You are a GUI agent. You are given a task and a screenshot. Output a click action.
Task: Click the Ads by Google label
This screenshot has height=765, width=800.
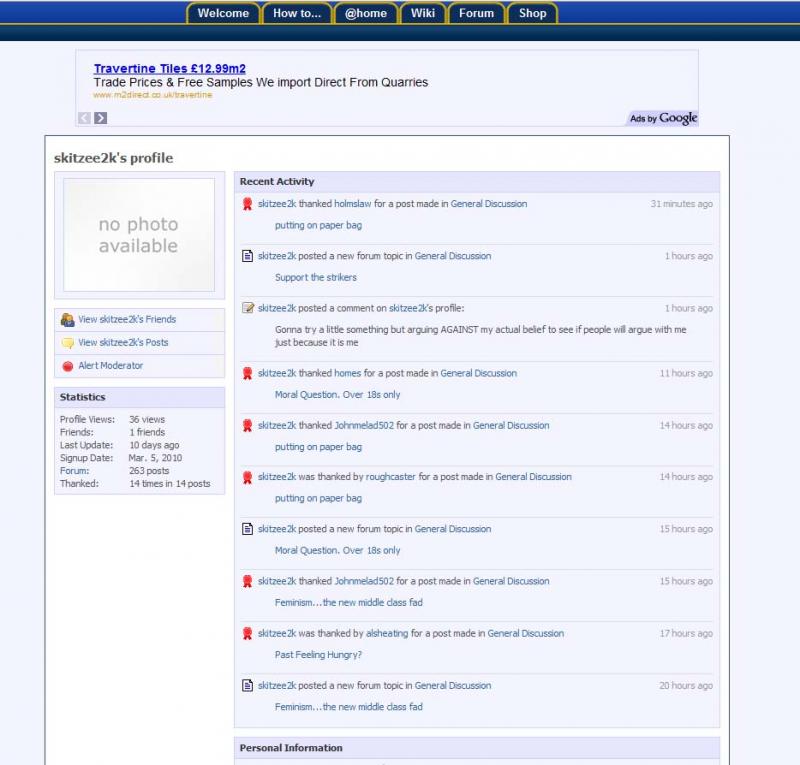662,118
